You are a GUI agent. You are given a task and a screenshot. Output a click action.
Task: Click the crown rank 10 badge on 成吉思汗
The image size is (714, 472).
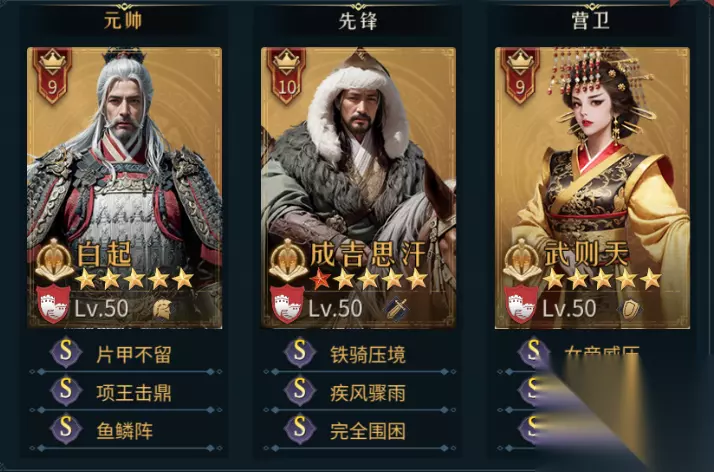[x=286, y=75]
